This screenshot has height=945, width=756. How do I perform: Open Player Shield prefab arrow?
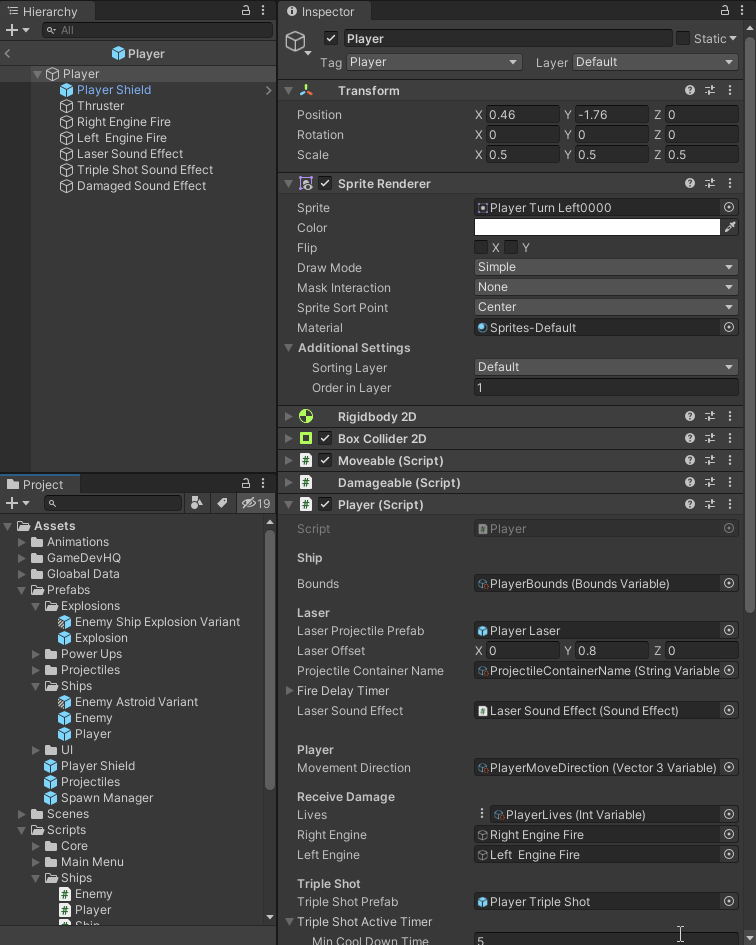pos(268,90)
